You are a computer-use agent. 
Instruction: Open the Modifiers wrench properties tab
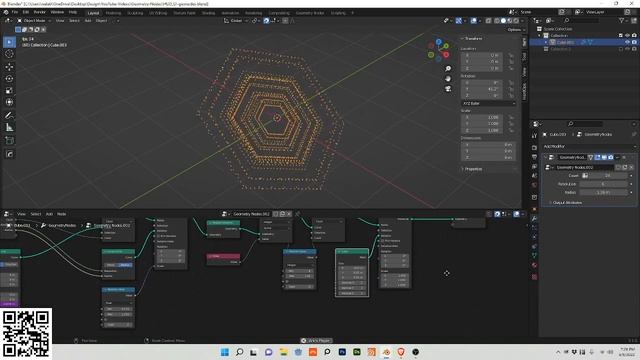tap(534, 218)
